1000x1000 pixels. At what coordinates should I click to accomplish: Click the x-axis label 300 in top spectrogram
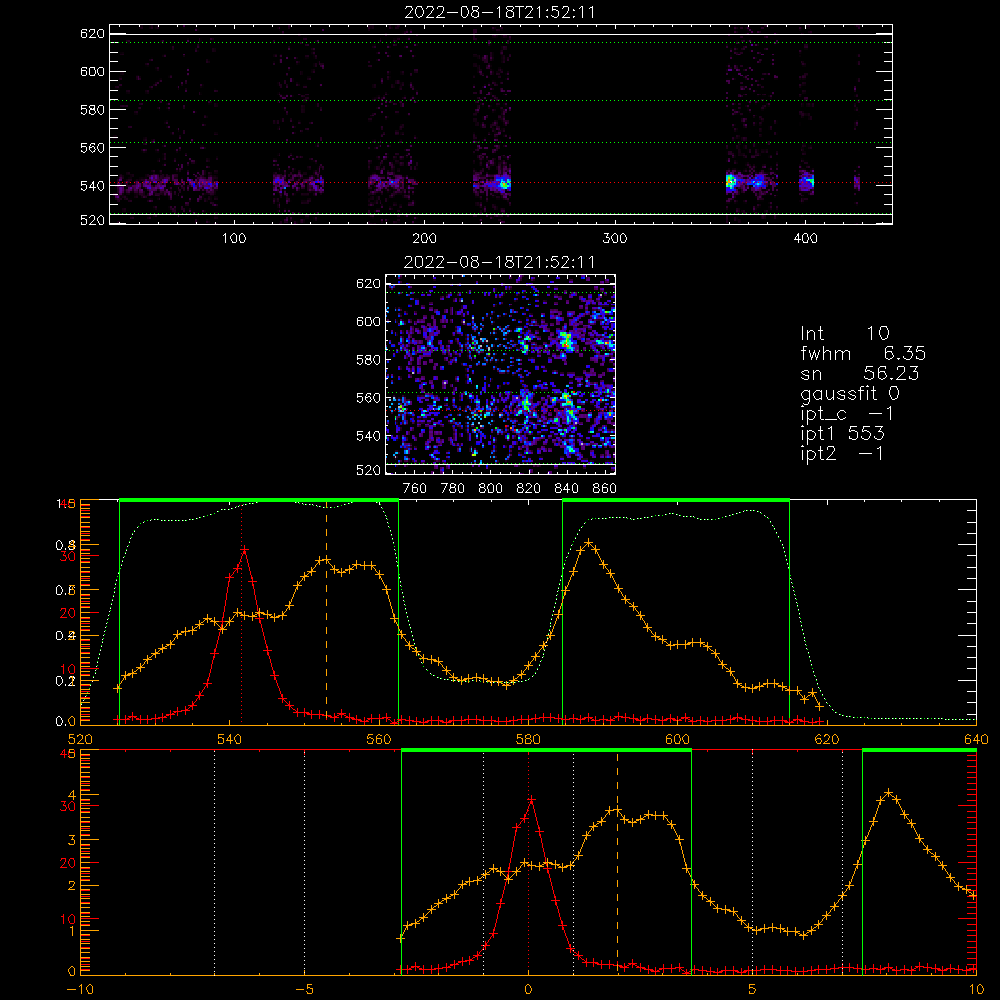[x=615, y=239]
